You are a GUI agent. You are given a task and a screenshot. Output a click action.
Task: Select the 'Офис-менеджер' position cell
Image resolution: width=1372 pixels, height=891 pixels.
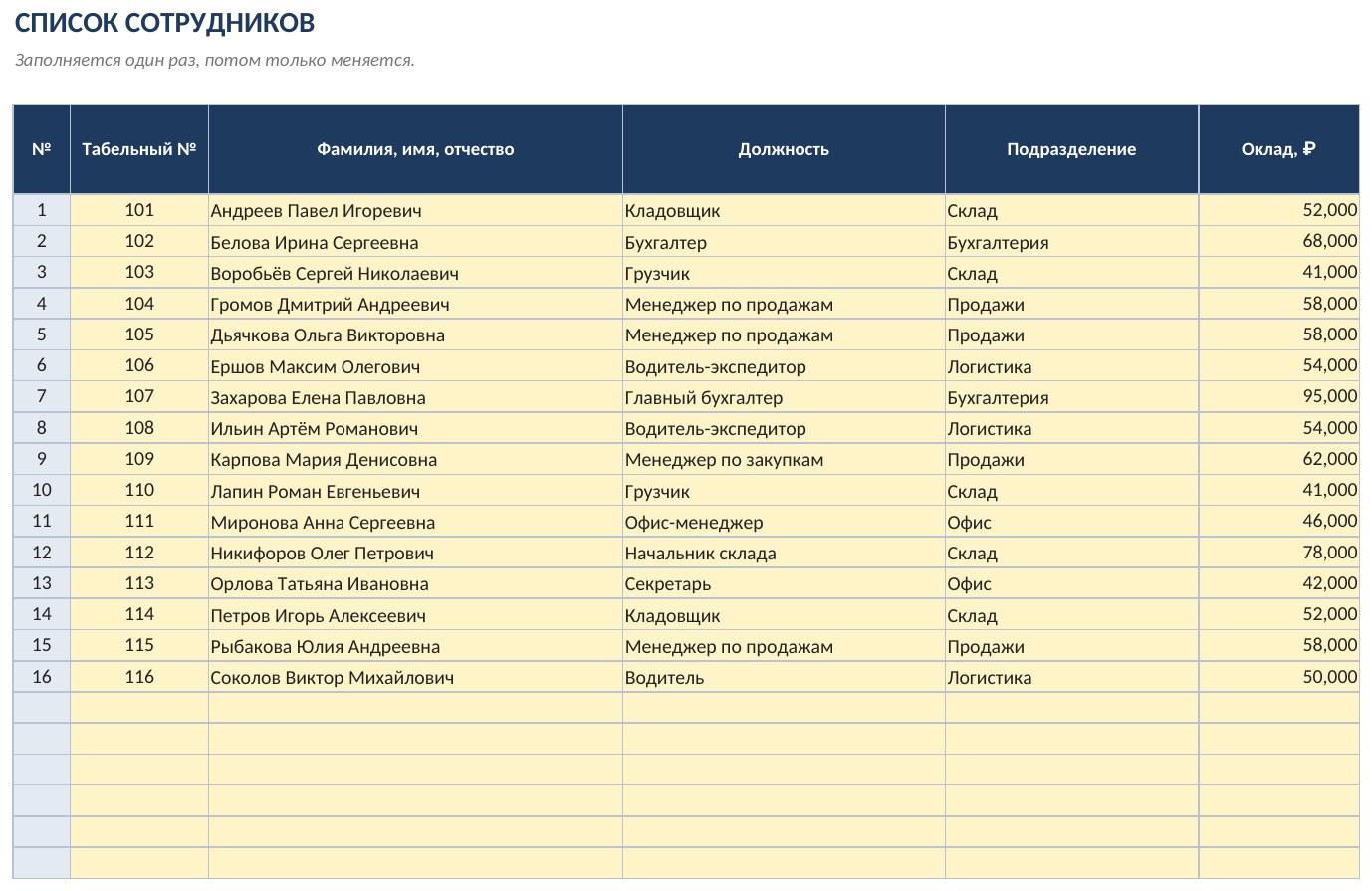(x=784, y=522)
